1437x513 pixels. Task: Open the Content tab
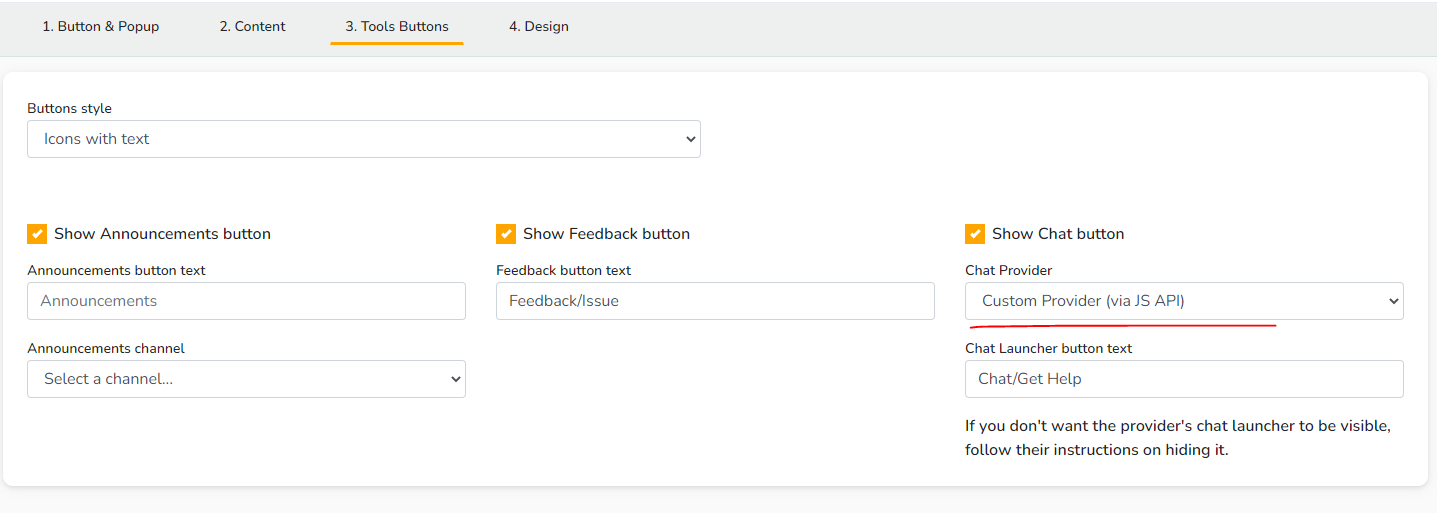click(252, 27)
